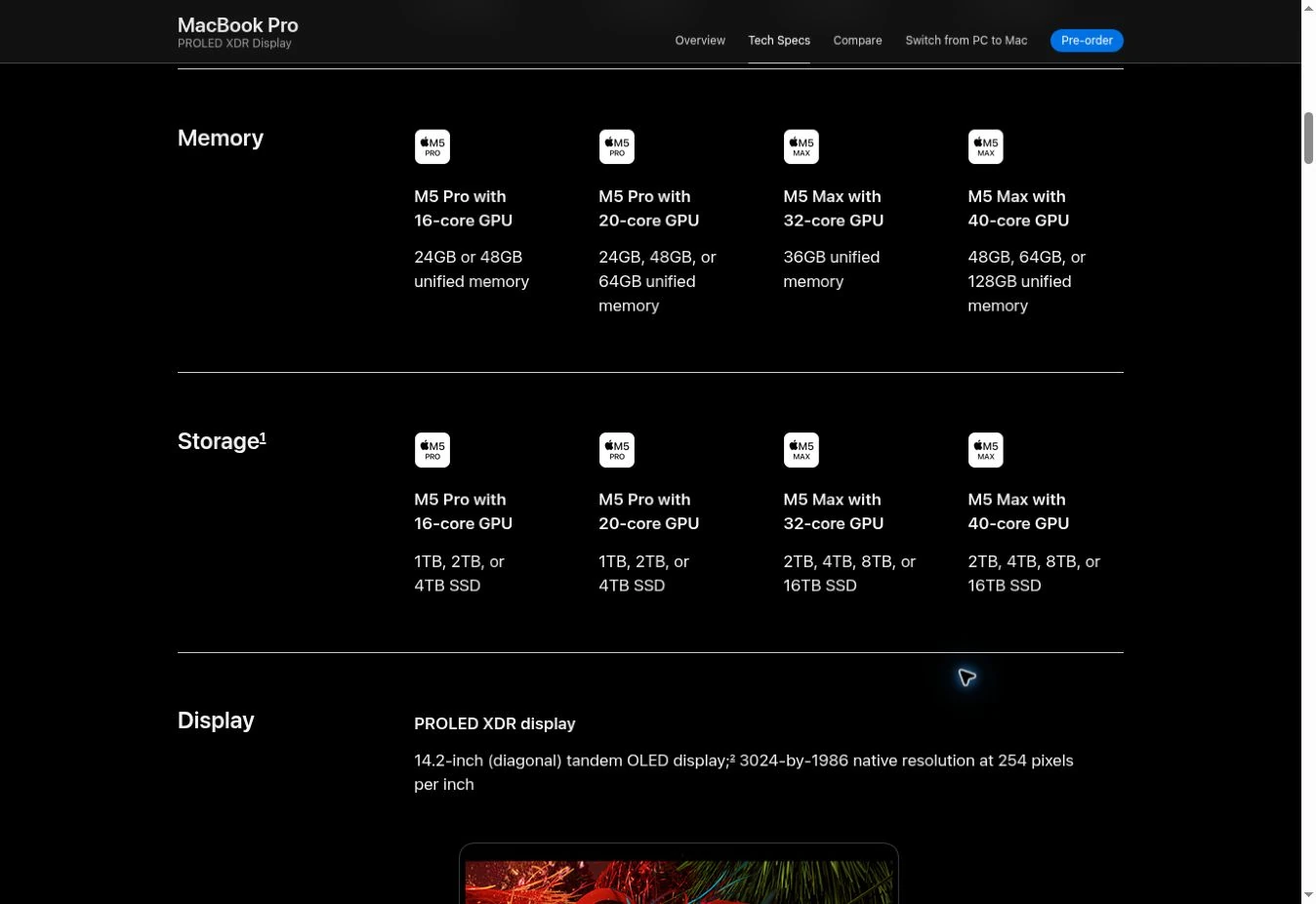Click the MacBook Pro title in header

(238, 25)
